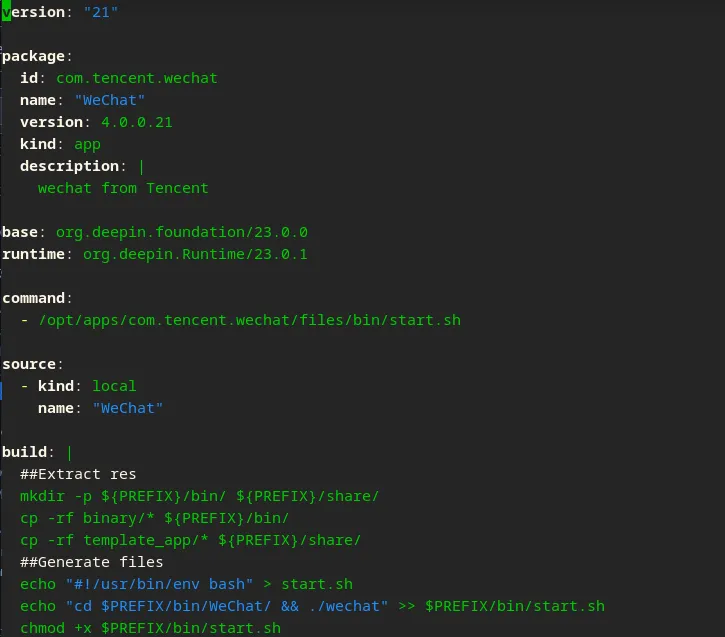This screenshot has width=725, height=637.
Task: Click the ##Generate files comment line
Action: coord(92,562)
